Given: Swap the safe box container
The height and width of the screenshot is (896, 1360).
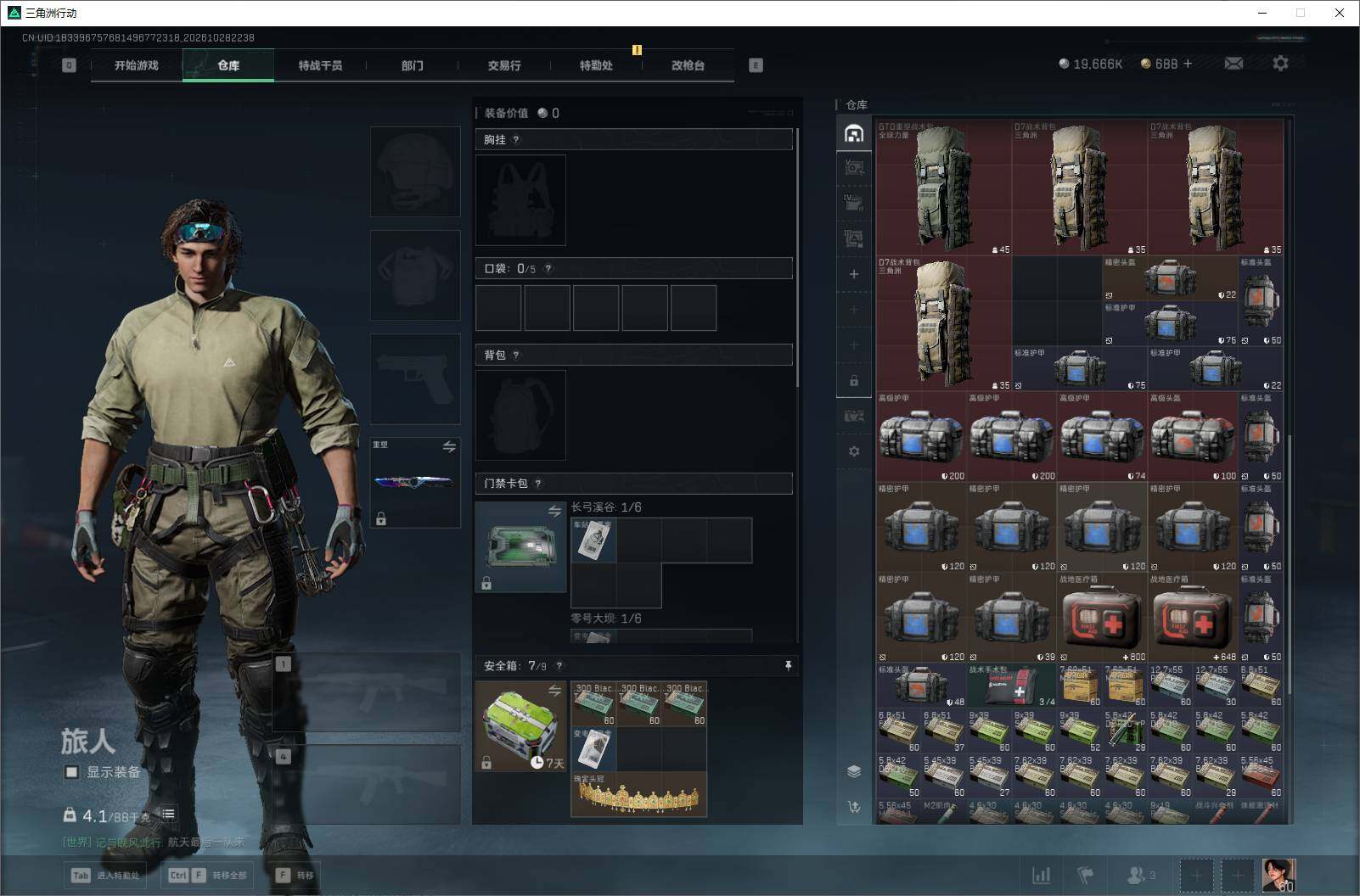Looking at the screenshot, I should [554, 691].
